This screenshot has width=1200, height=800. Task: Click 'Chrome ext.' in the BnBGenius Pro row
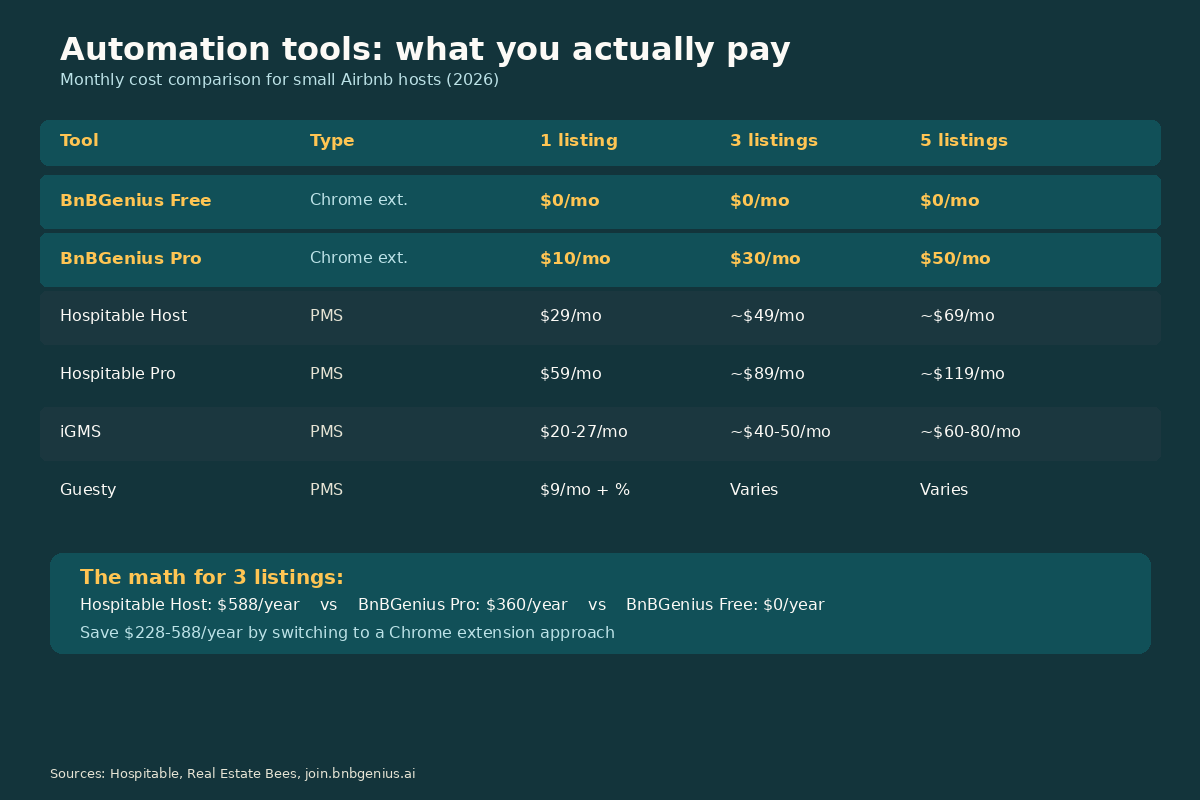click(359, 258)
